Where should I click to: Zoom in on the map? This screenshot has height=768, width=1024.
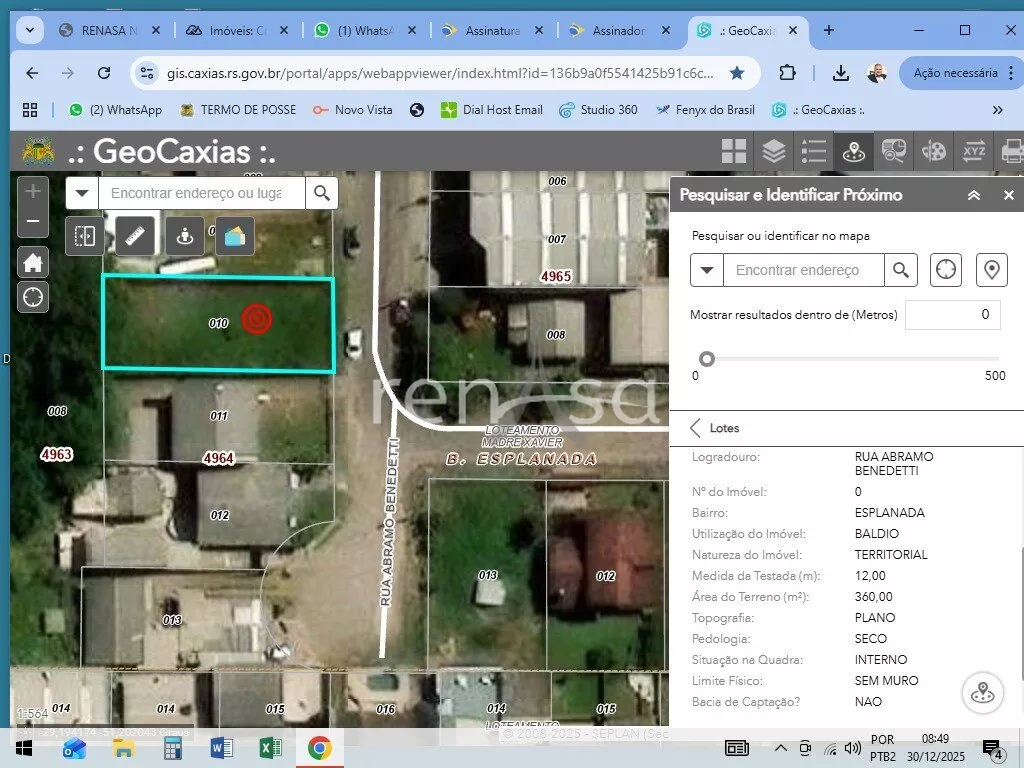(33, 190)
